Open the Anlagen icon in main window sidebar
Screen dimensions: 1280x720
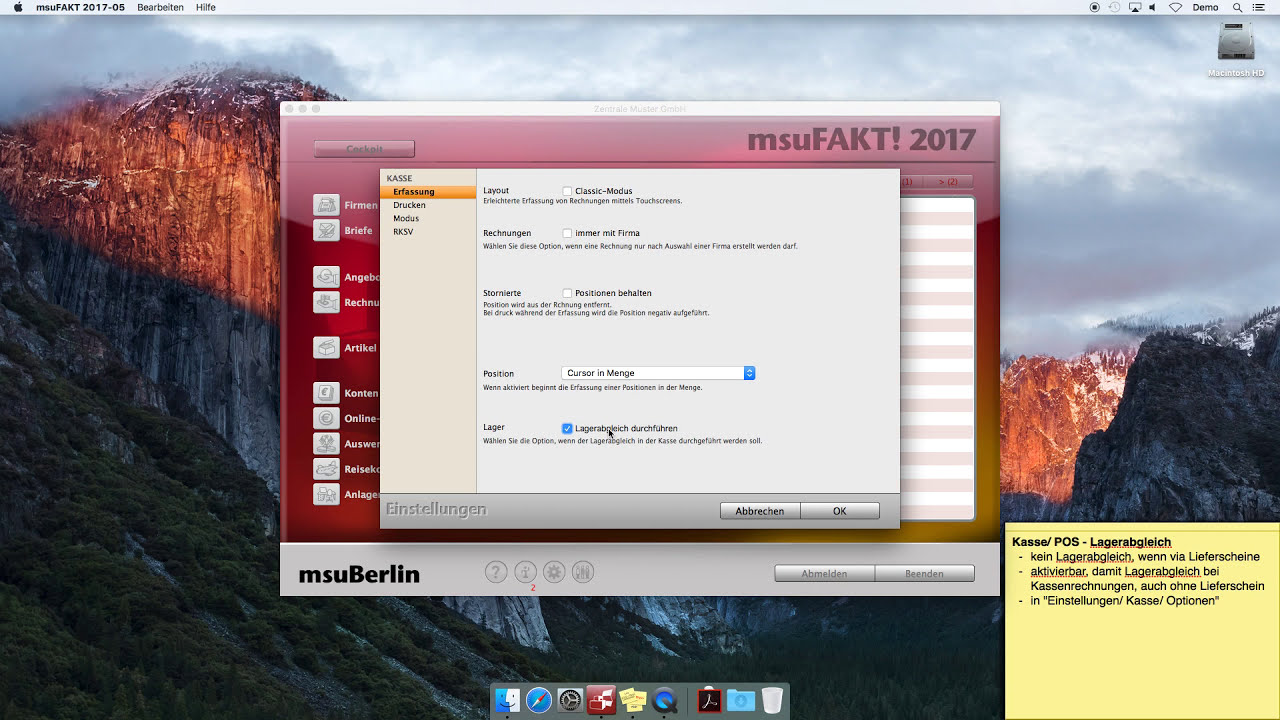point(326,494)
